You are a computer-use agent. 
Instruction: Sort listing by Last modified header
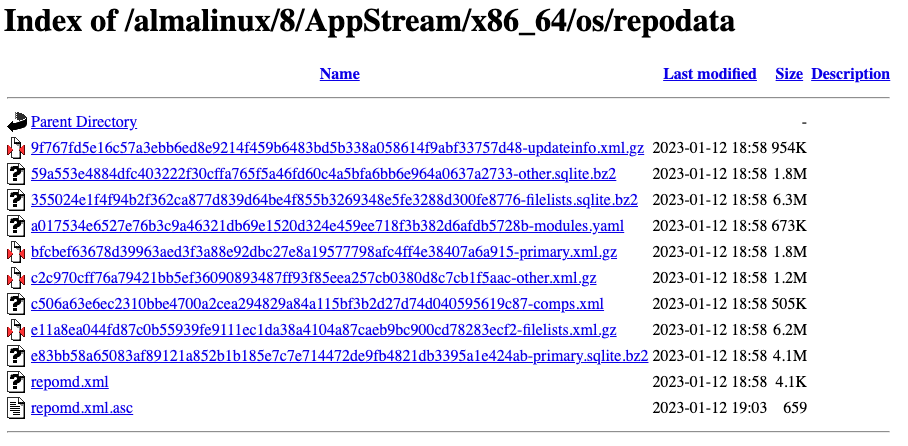click(710, 74)
